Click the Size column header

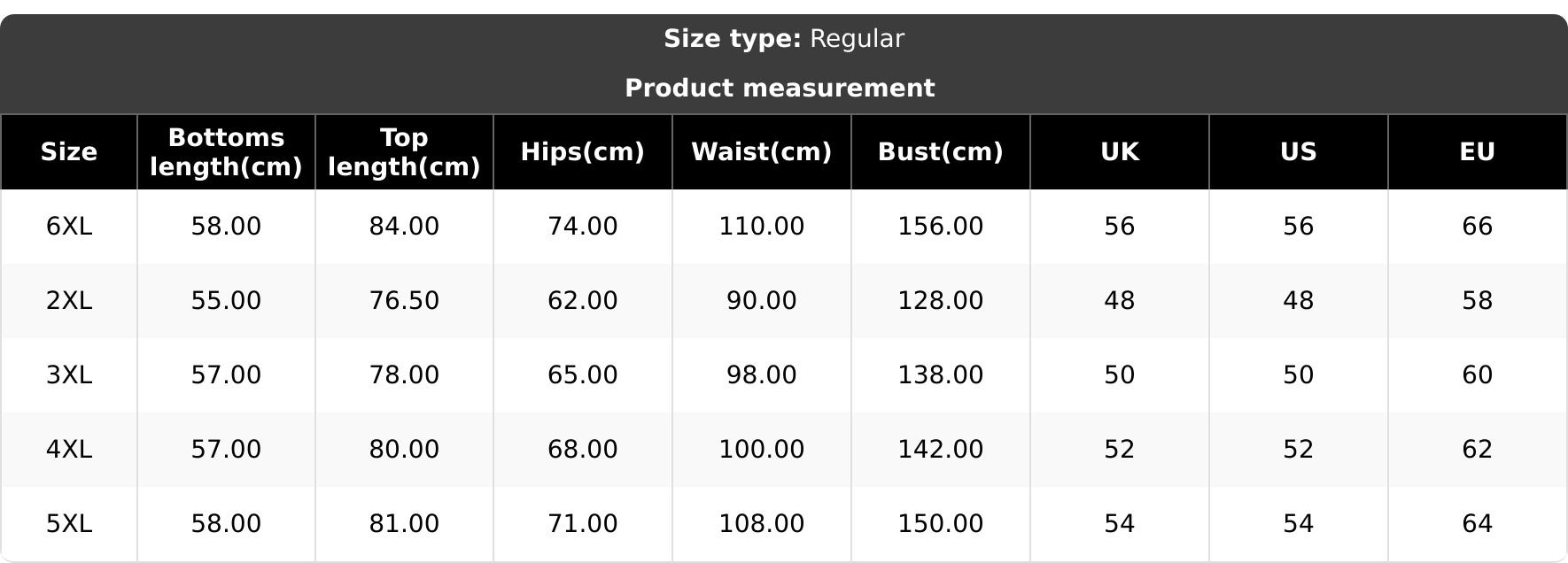[x=69, y=152]
